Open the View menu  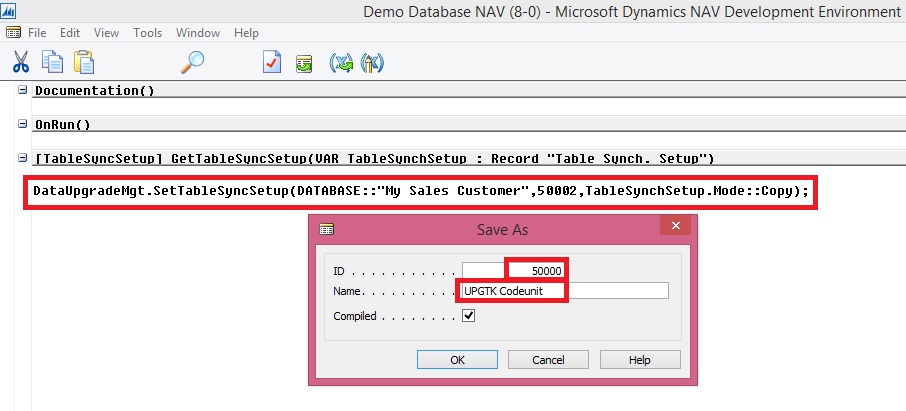tap(107, 33)
